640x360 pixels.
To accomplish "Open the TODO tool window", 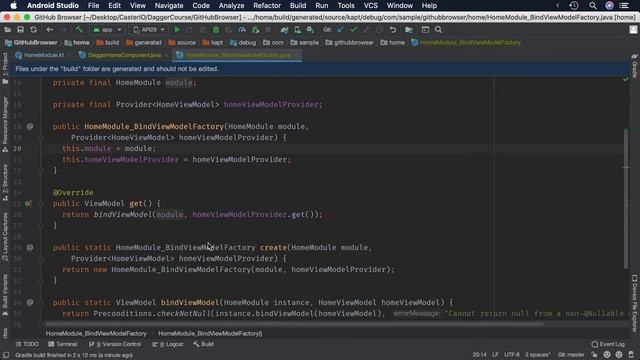I will [27, 344].
